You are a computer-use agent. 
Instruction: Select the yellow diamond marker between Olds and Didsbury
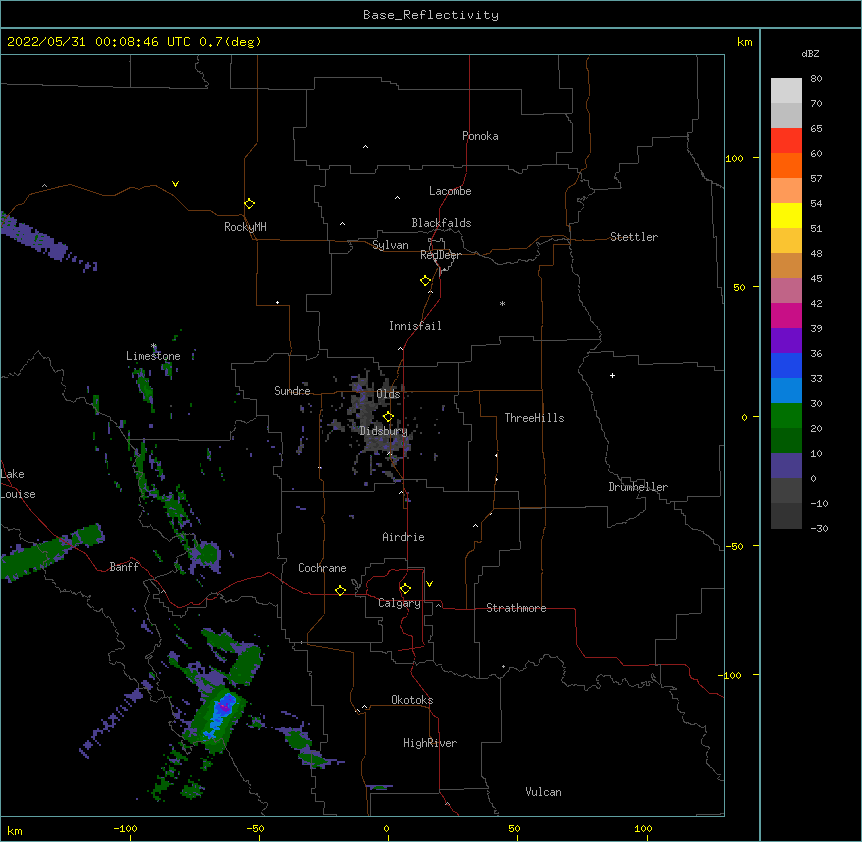point(388,416)
